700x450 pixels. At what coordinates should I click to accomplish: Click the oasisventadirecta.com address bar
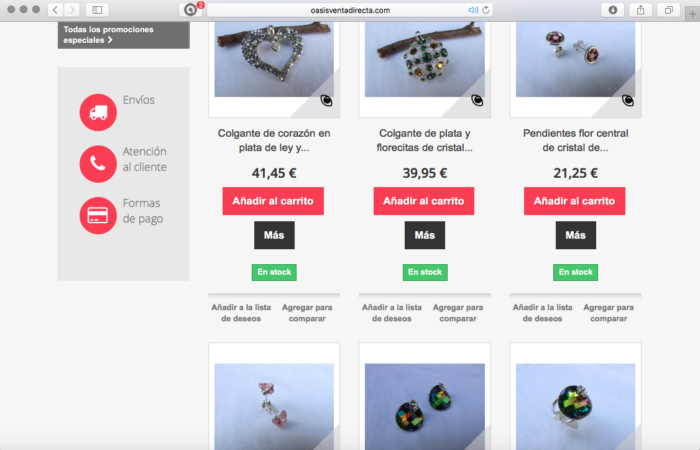coord(350,10)
